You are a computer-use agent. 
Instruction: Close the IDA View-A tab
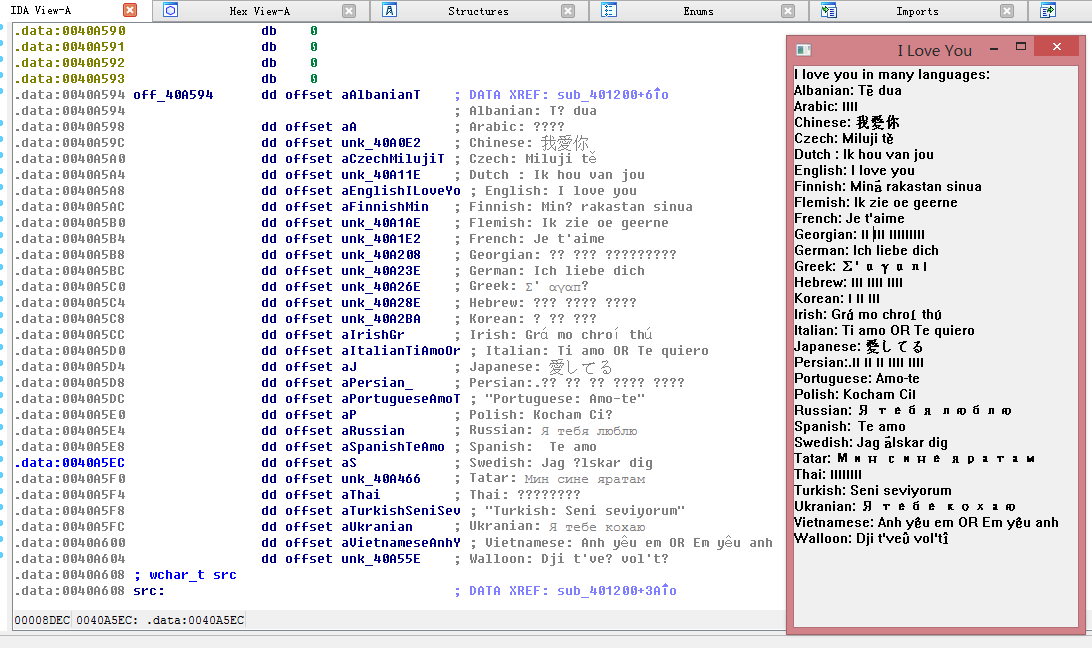coord(130,10)
